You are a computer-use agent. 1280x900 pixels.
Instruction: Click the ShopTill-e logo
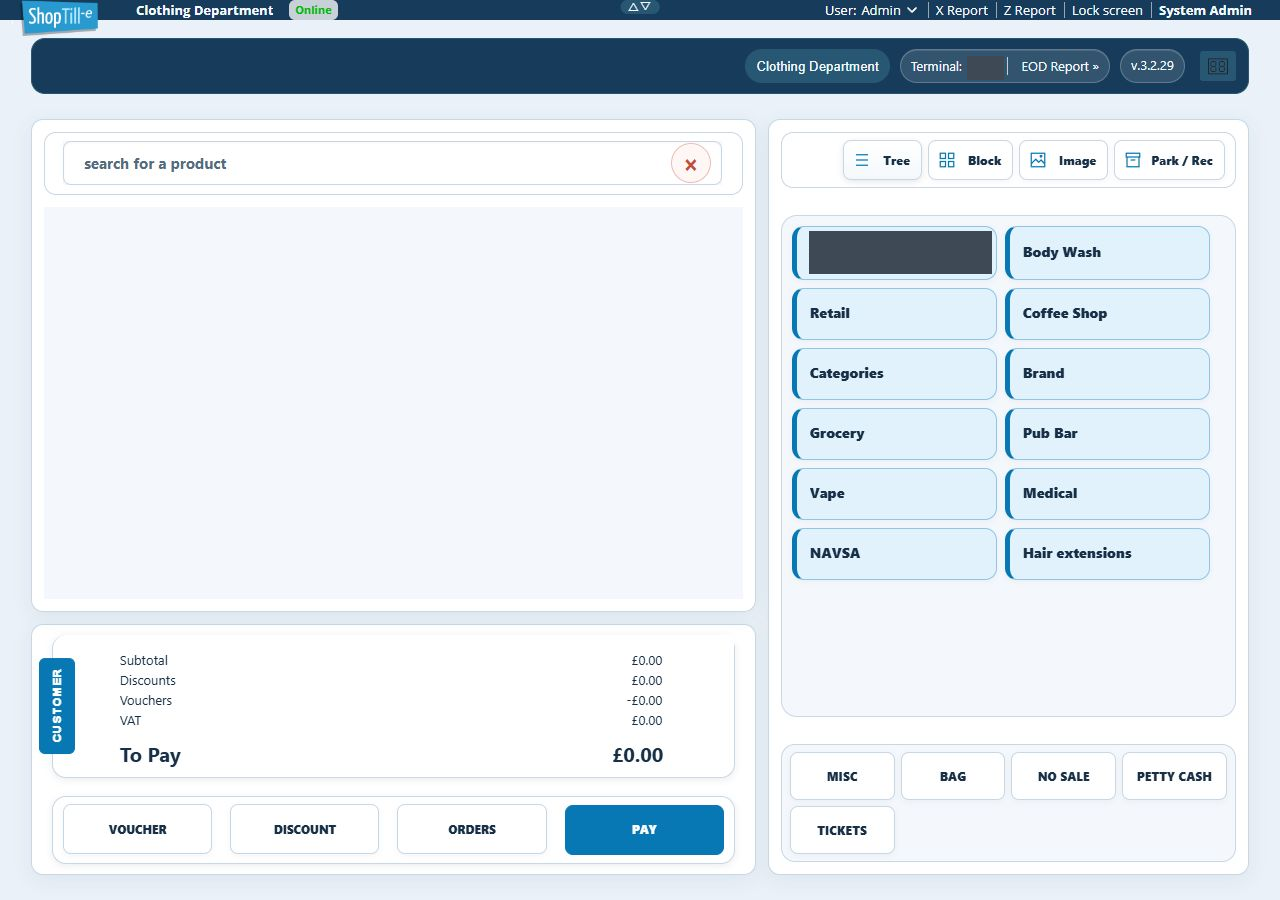60,17
